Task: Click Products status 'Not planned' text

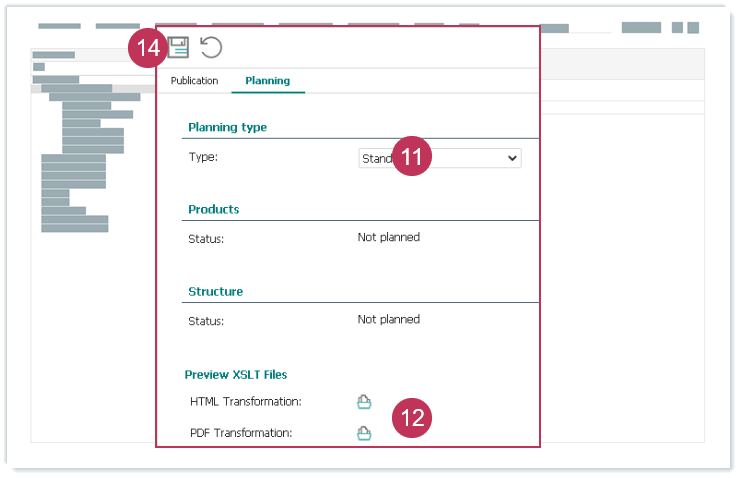Action: tap(388, 238)
